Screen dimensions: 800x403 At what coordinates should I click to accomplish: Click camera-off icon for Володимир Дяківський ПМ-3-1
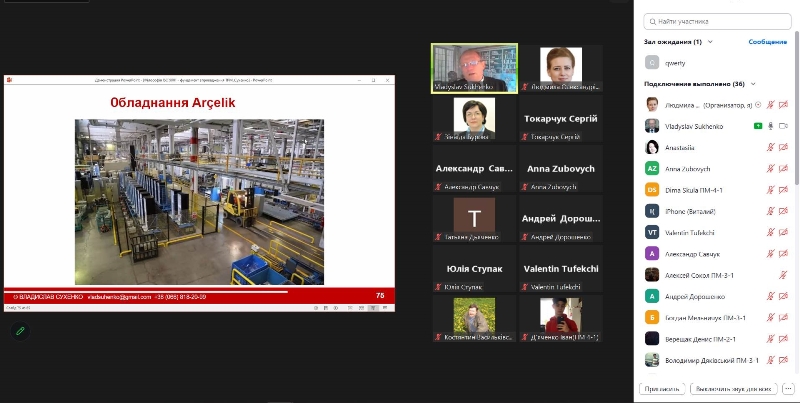coord(784,360)
